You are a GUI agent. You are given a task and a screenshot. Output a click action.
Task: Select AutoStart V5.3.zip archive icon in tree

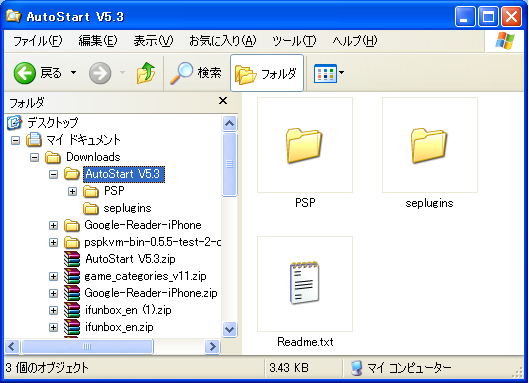pyautogui.click(x=72, y=259)
